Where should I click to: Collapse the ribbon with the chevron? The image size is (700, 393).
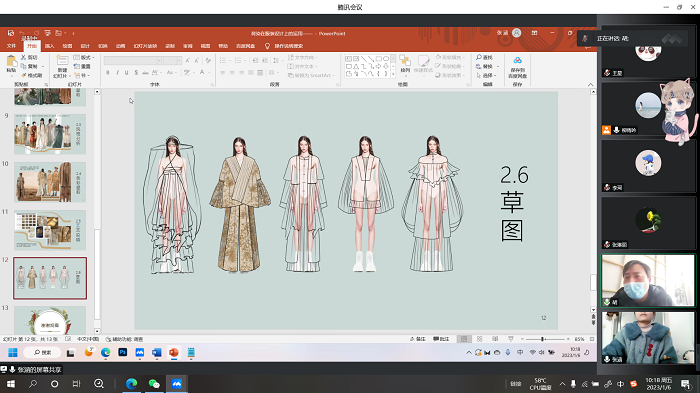590,84
